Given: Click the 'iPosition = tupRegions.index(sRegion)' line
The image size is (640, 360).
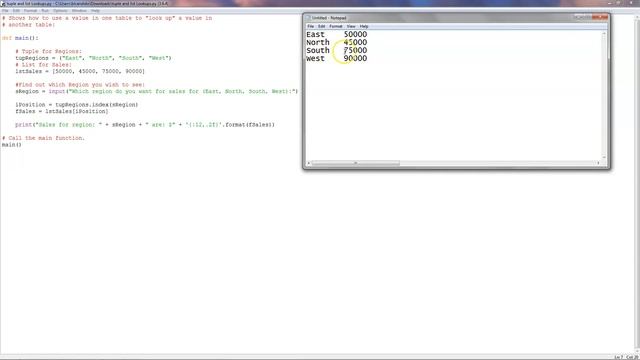Looking at the screenshot, I should (x=77, y=105).
